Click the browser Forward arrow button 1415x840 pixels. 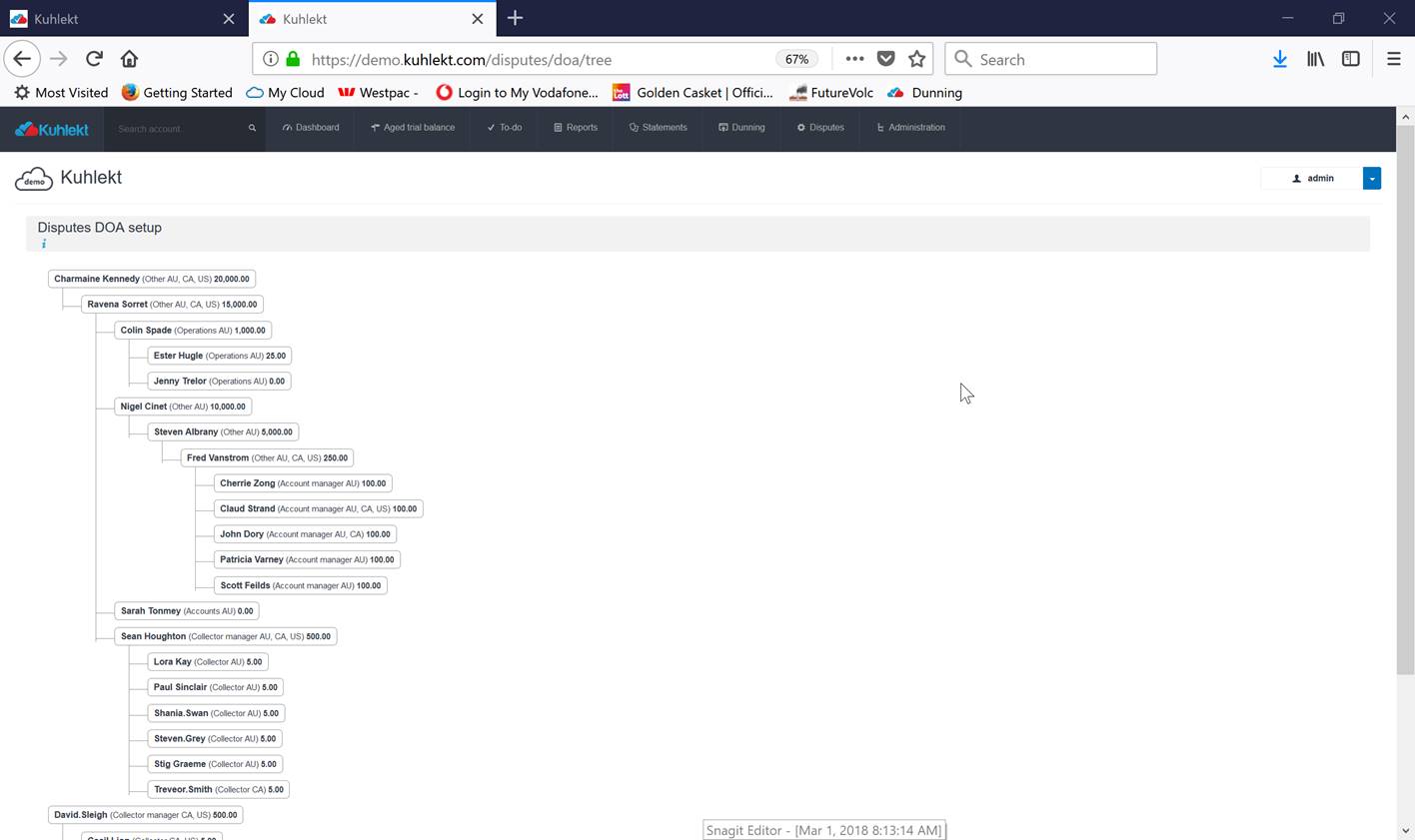point(59,59)
